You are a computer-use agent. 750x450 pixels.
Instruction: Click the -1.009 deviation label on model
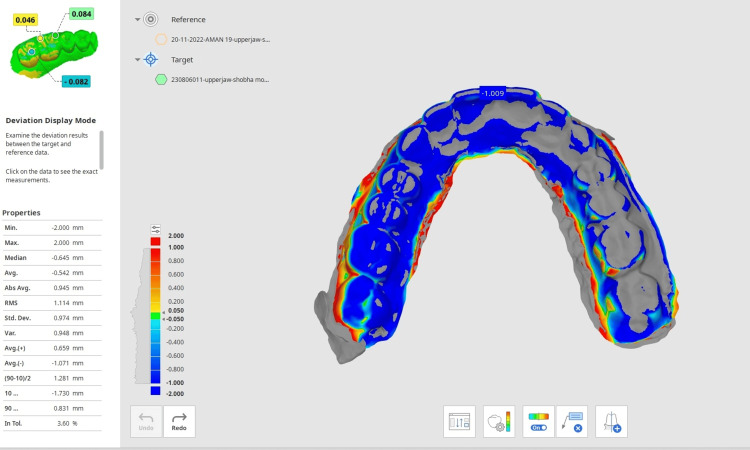493,93
